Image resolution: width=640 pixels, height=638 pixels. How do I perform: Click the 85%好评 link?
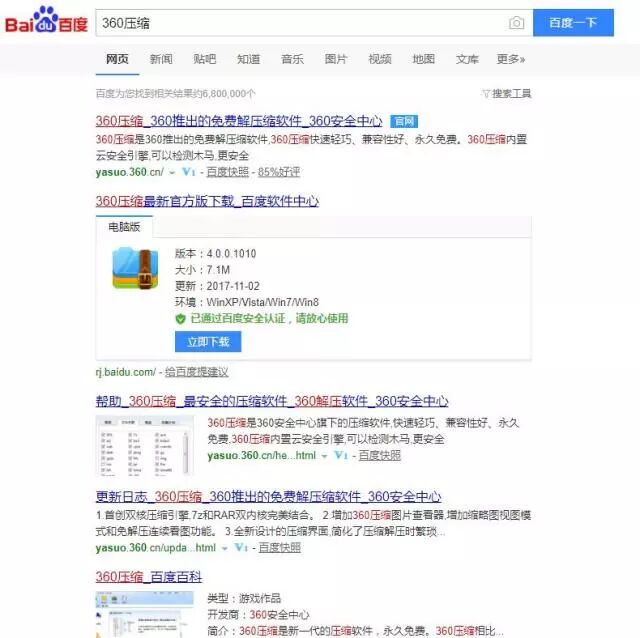(279, 172)
